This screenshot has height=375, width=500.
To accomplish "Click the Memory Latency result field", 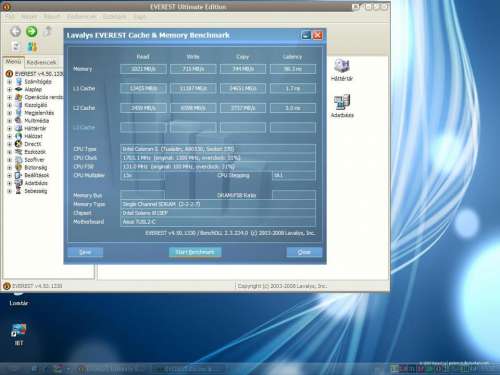I will click(293, 69).
